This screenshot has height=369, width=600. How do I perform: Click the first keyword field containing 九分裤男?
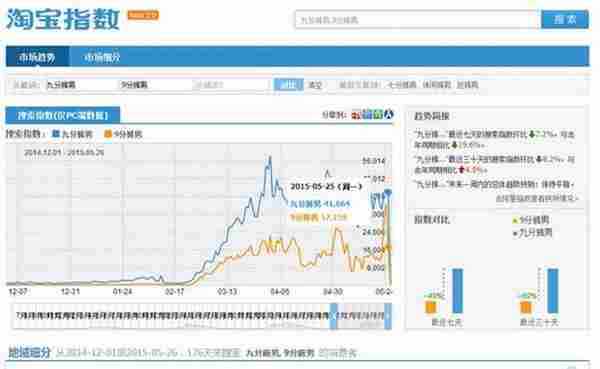click(81, 85)
